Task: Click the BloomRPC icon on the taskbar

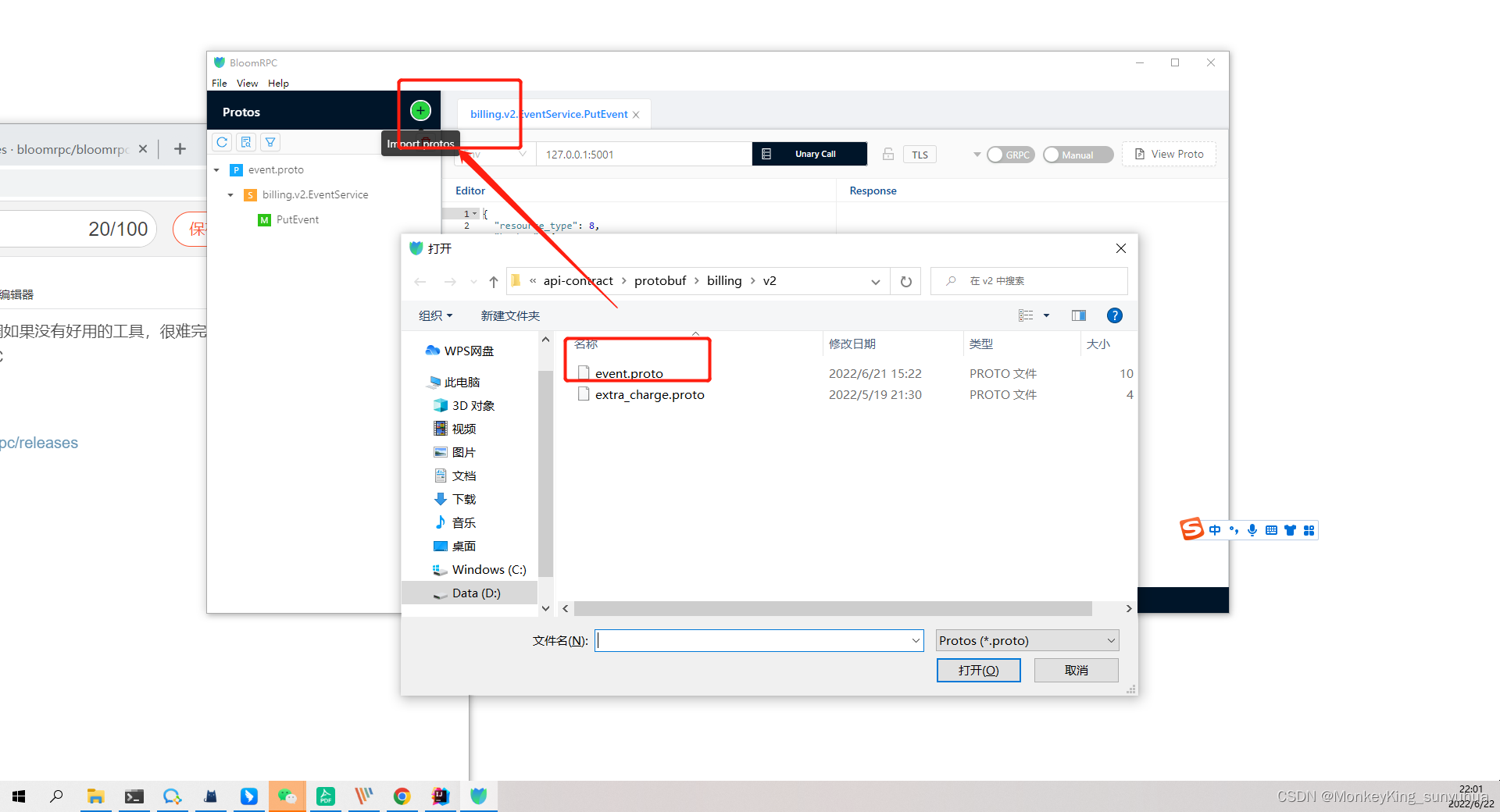Action: (478, 796)
